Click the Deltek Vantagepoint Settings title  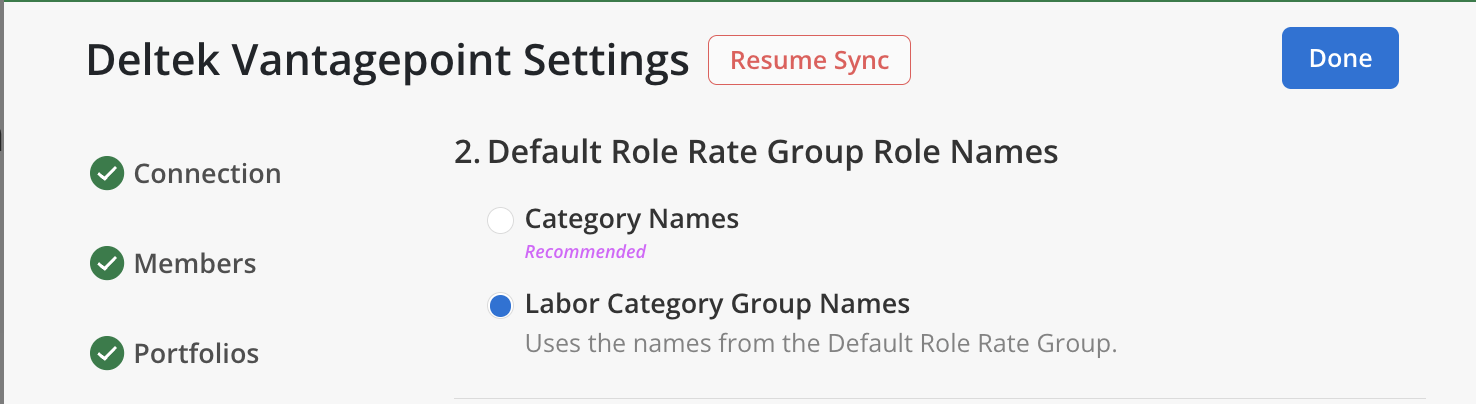coord(387,61)
